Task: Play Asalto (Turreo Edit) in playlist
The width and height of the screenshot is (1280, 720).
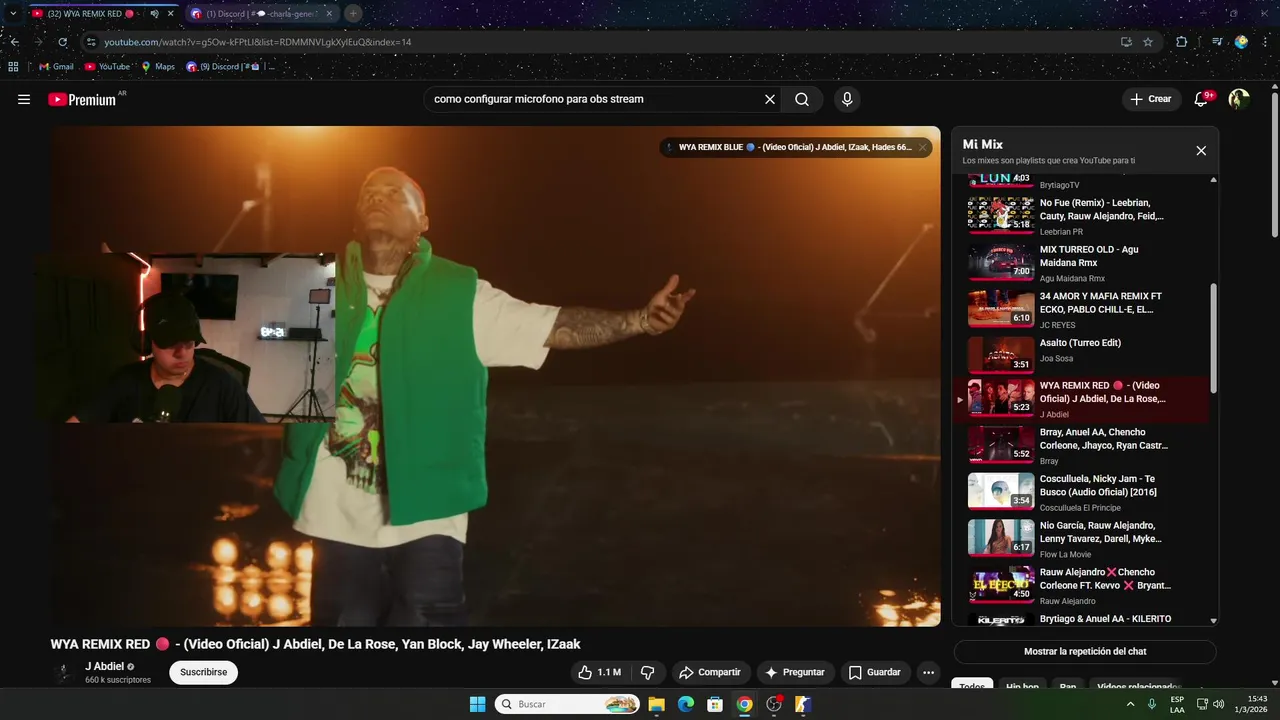Action: pyautogui.click(x=1085, y=355)
